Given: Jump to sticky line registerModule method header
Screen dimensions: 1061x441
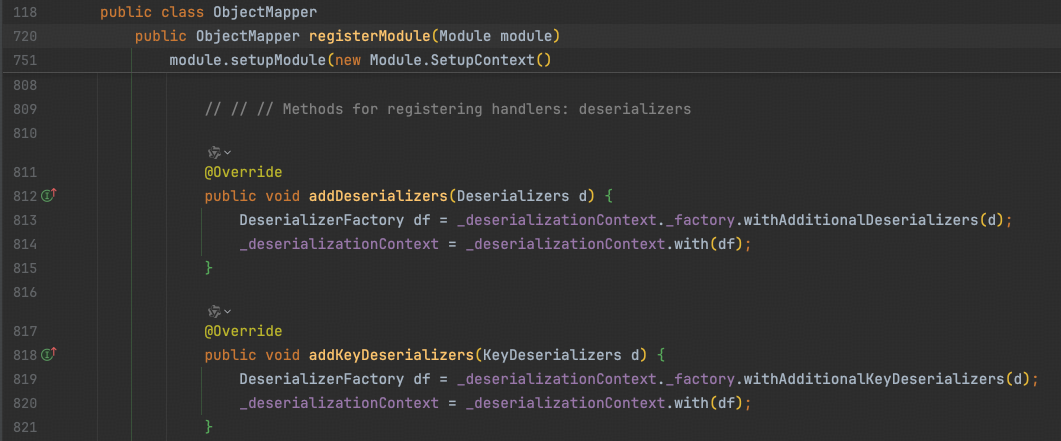Looking at the screenshot, I should pos(346,37).
